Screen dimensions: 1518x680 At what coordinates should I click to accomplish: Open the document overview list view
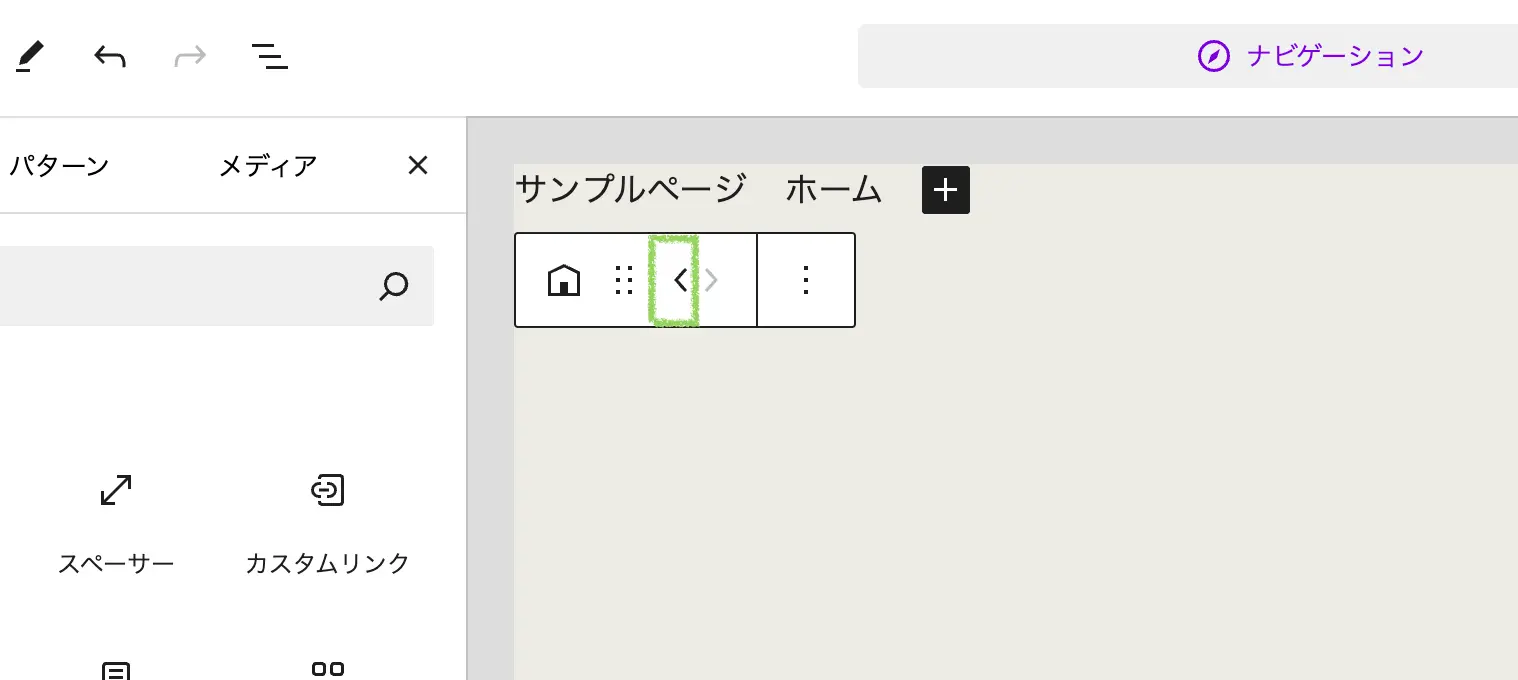pyautogui.click(x=270, y=57)
